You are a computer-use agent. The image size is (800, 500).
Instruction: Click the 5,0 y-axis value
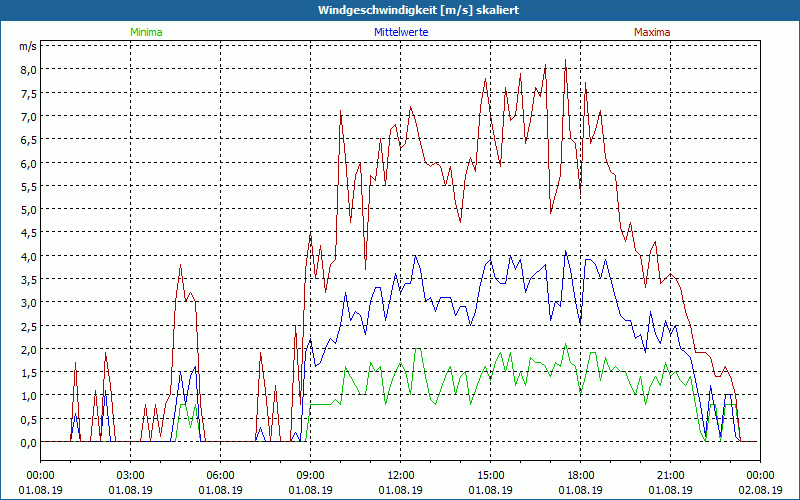point(28,210)
